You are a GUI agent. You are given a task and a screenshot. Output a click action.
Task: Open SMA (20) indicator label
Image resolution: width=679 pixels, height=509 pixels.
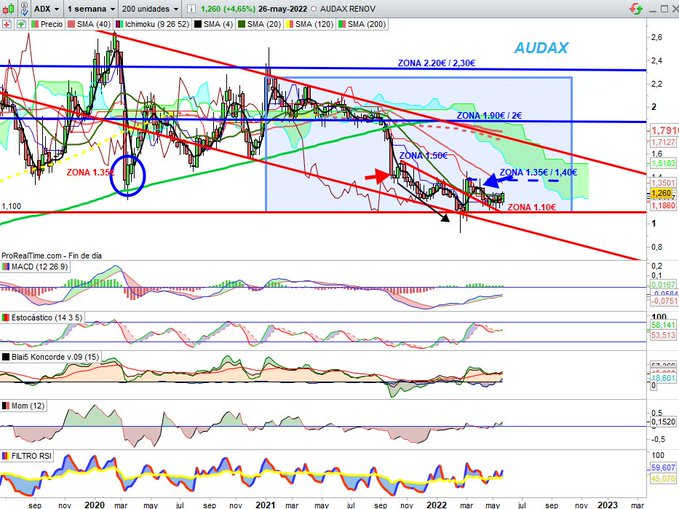[x=264, y=24]
